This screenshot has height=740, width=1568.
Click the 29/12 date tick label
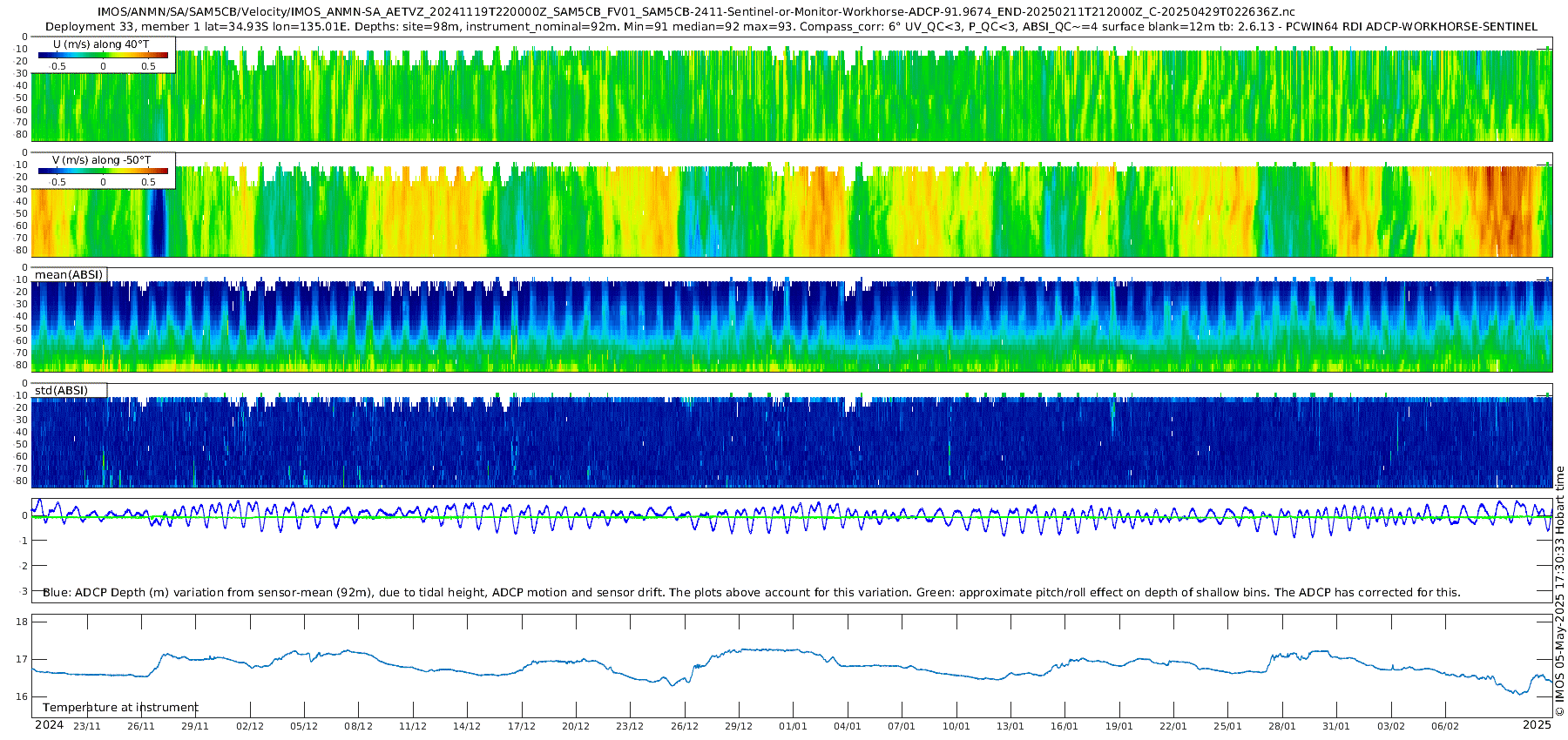coord(739,726)
